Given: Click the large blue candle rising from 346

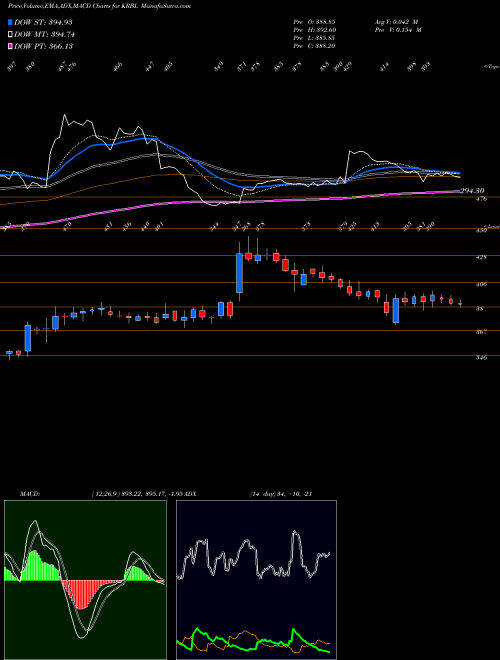Looking at the screenshot, I should [x=28, y=338].
